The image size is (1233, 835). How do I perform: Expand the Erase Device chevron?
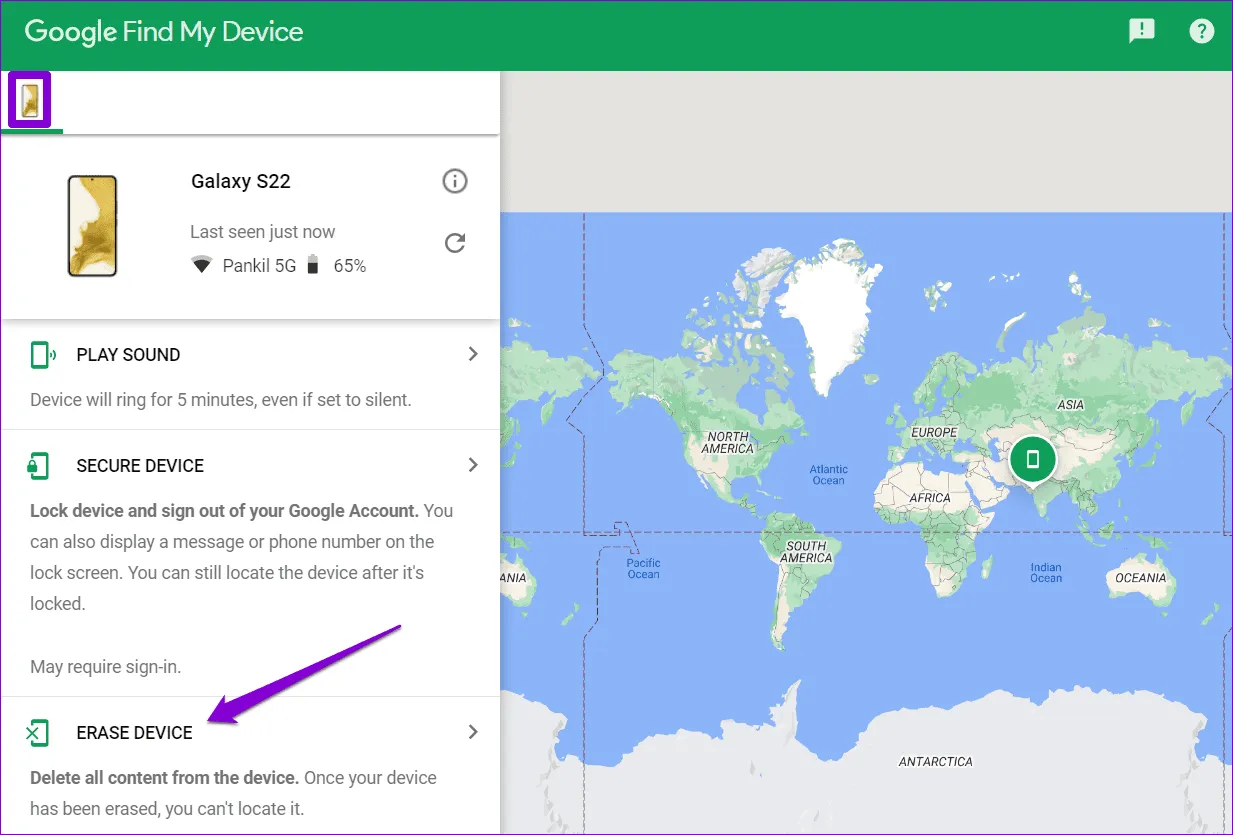point(473,732)
